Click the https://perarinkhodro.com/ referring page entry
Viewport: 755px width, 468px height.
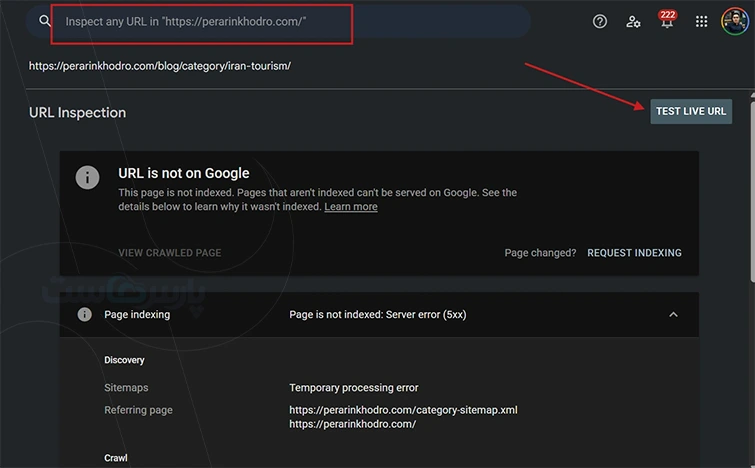pos(352,424)
